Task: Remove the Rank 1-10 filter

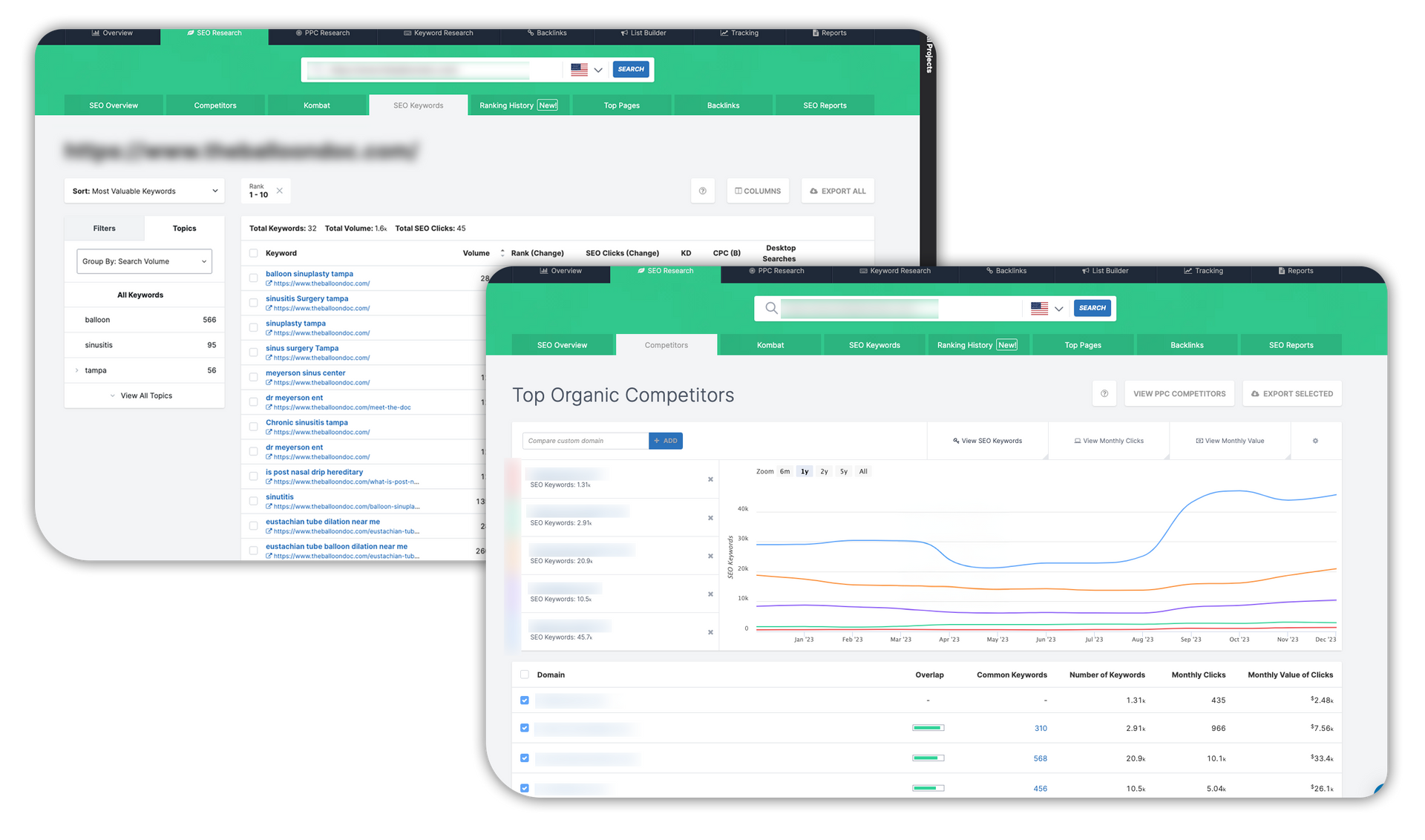Action: pyautogui.click(x=280, y=191)
